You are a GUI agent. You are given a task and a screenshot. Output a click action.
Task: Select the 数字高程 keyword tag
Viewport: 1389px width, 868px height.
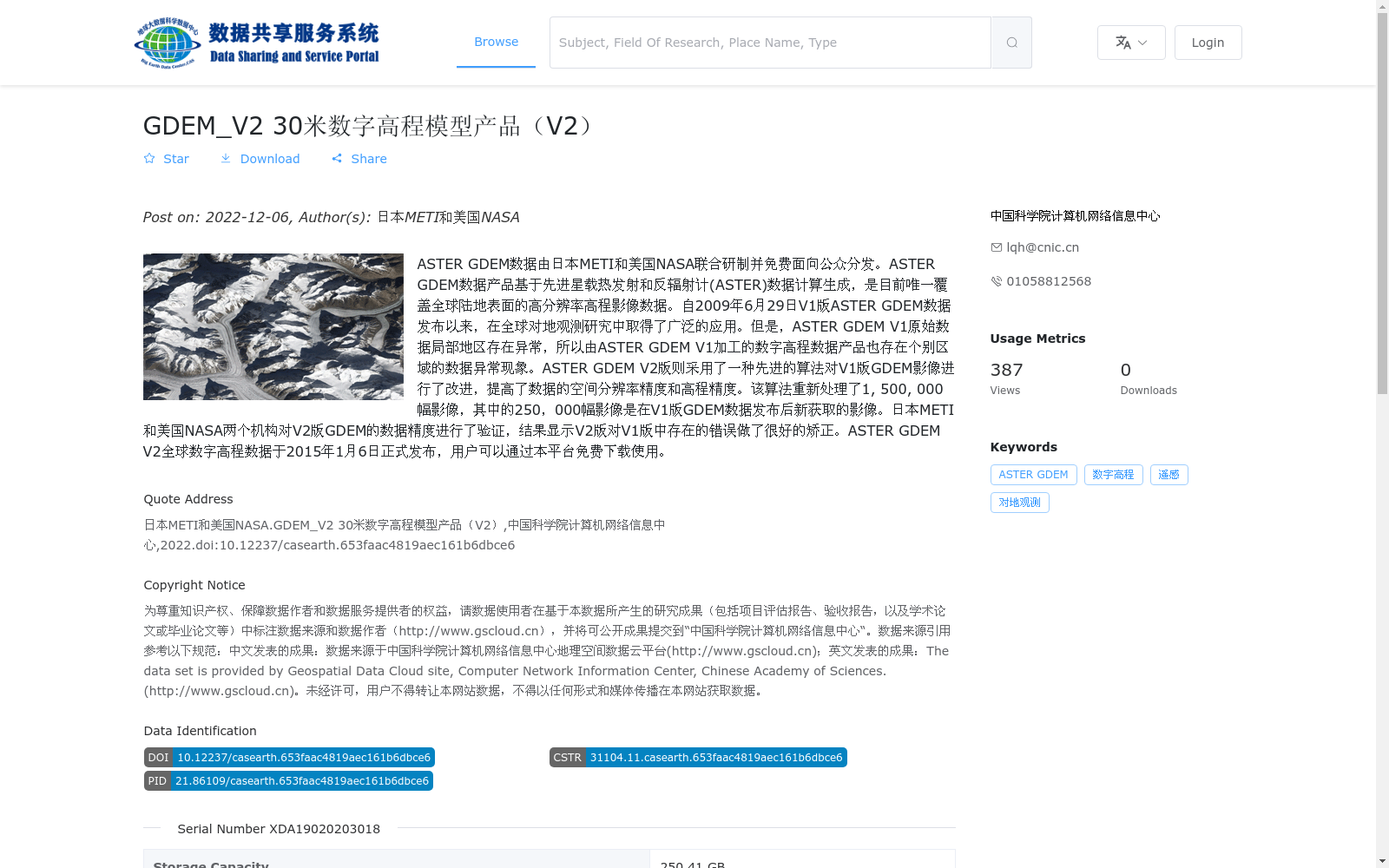click(1113, 475)
